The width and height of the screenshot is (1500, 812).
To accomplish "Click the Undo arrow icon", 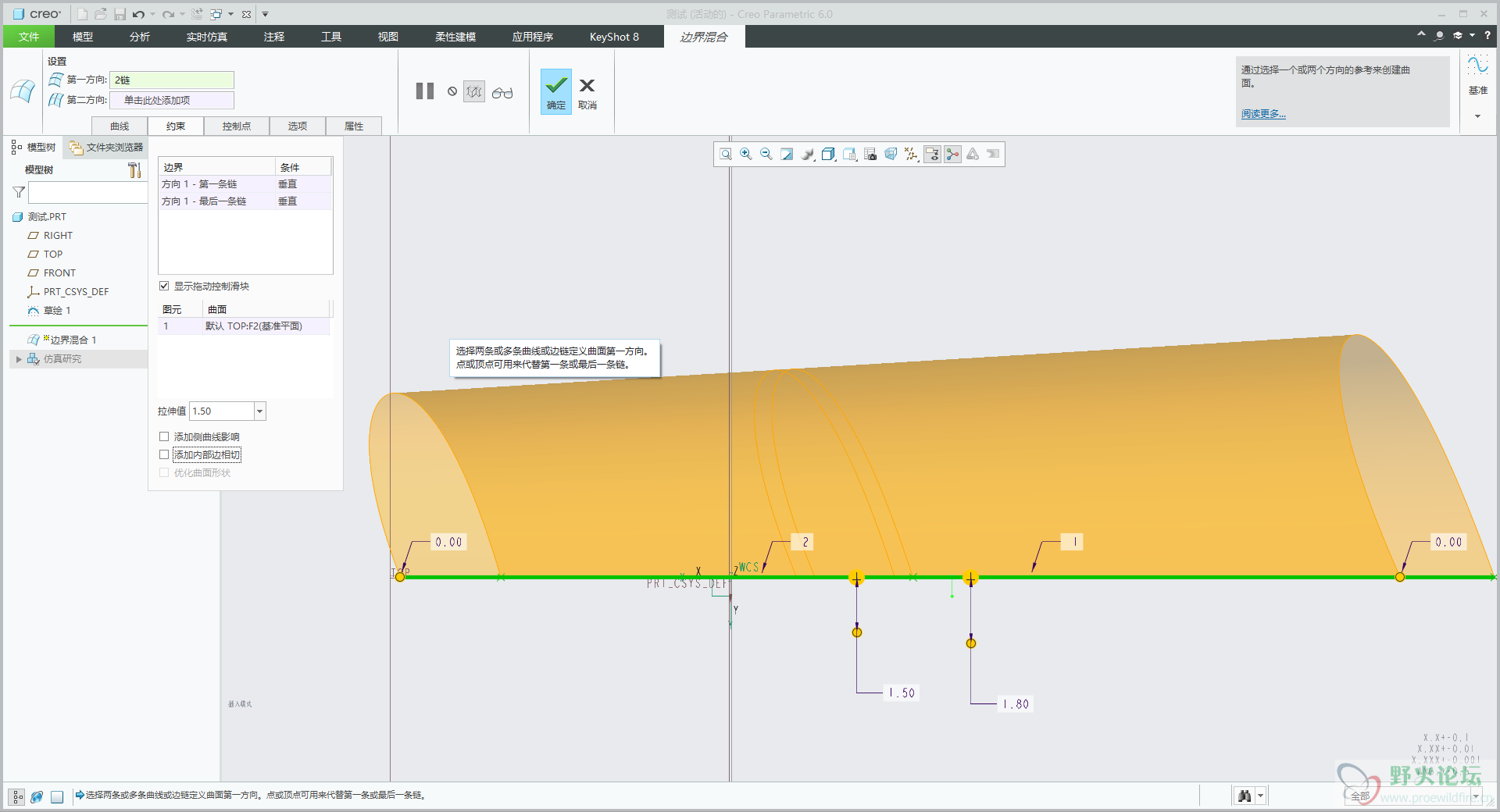I will click(x=138, y=14).
